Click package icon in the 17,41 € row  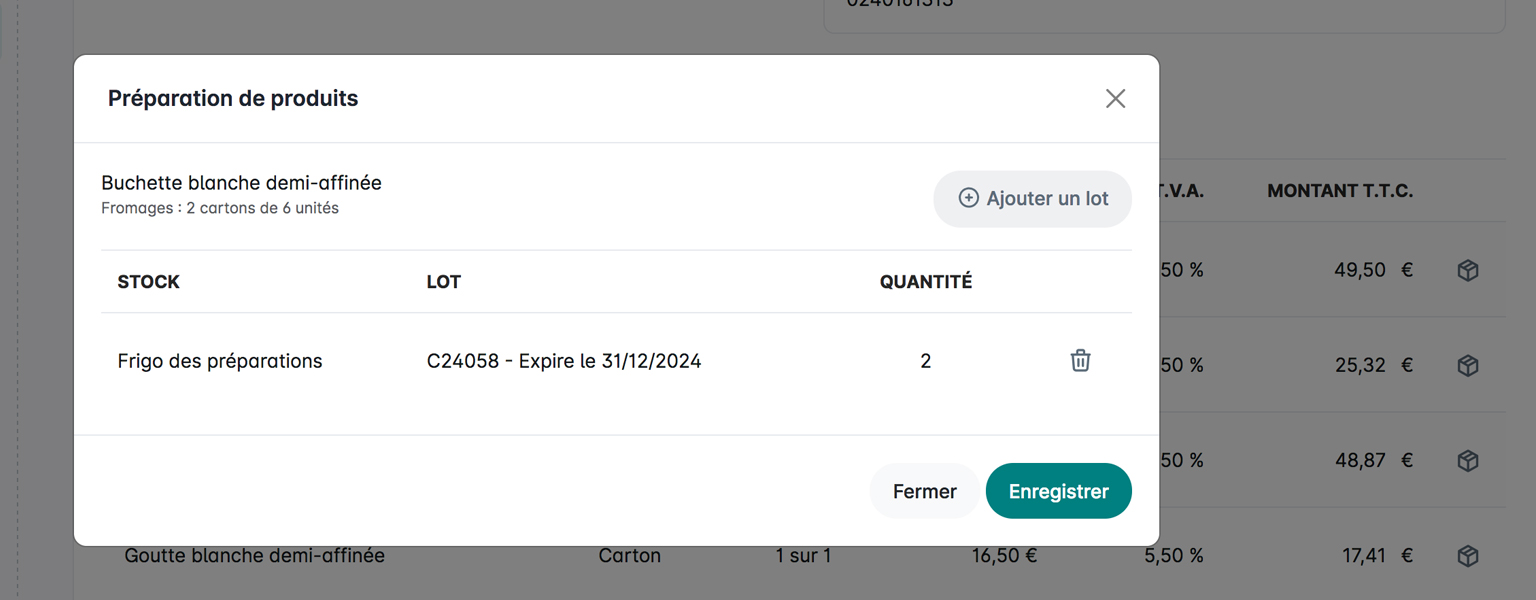point(1467,556)
